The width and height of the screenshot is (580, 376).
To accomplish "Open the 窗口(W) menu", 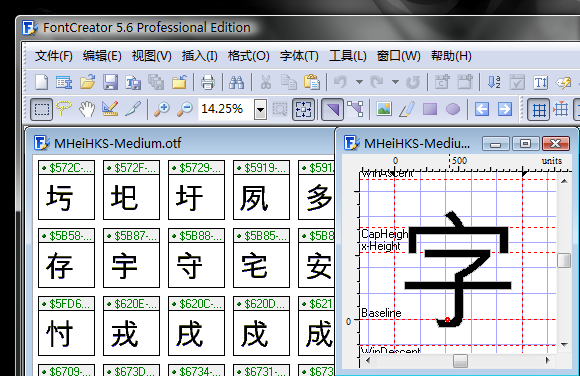I will 398,56.
